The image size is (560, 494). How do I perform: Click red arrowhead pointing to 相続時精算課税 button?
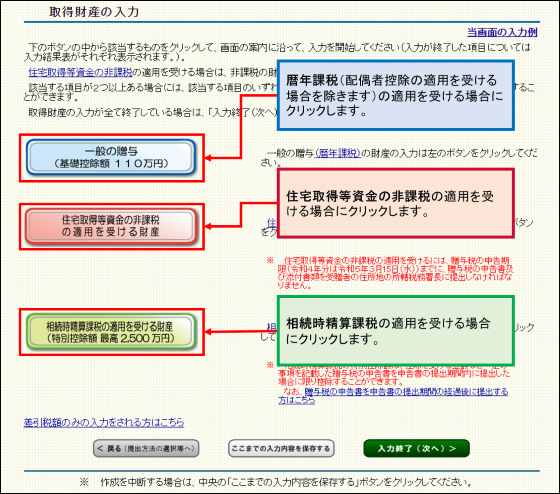208,332
